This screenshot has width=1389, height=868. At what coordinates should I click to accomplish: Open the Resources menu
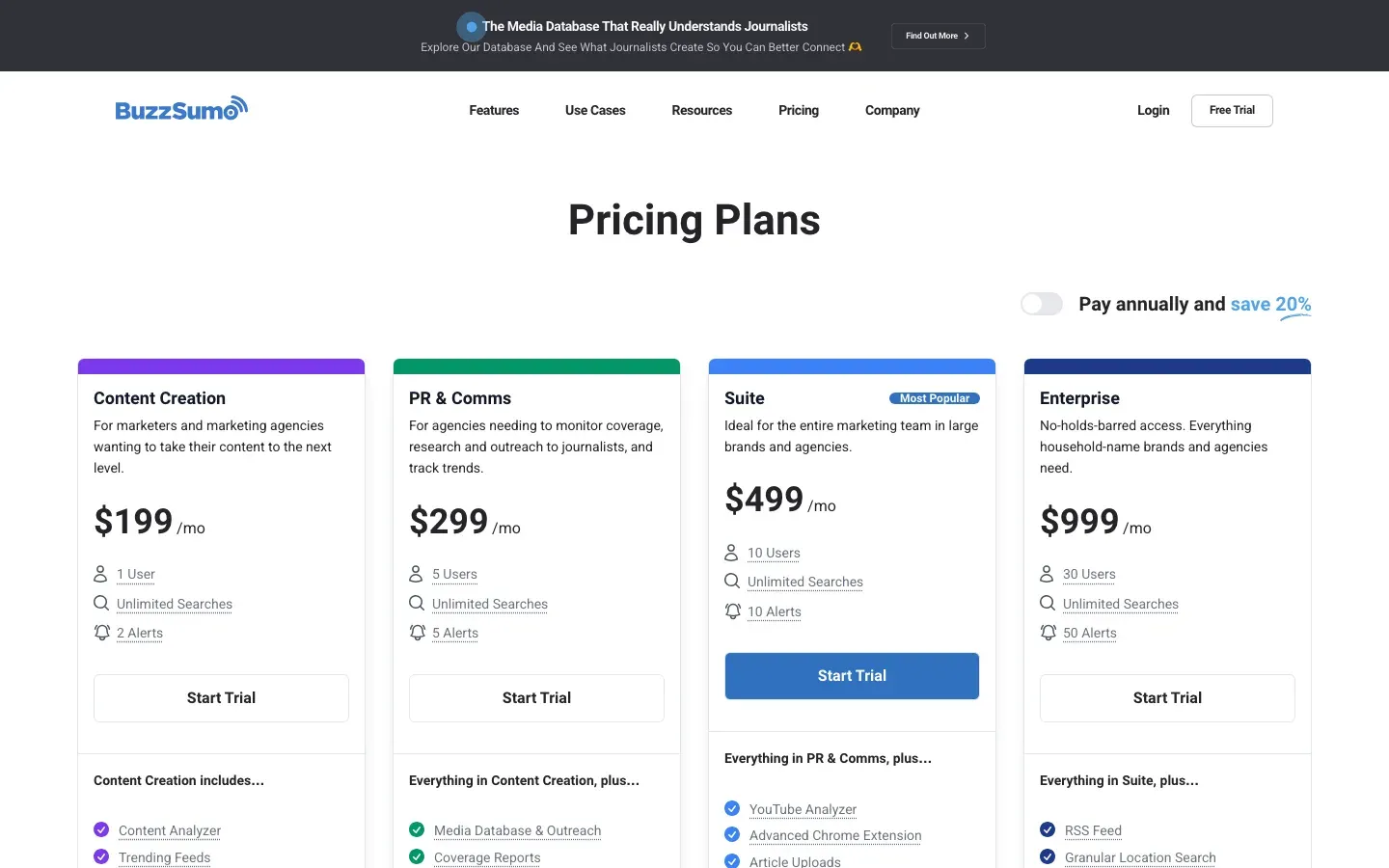tap(702, 110)
